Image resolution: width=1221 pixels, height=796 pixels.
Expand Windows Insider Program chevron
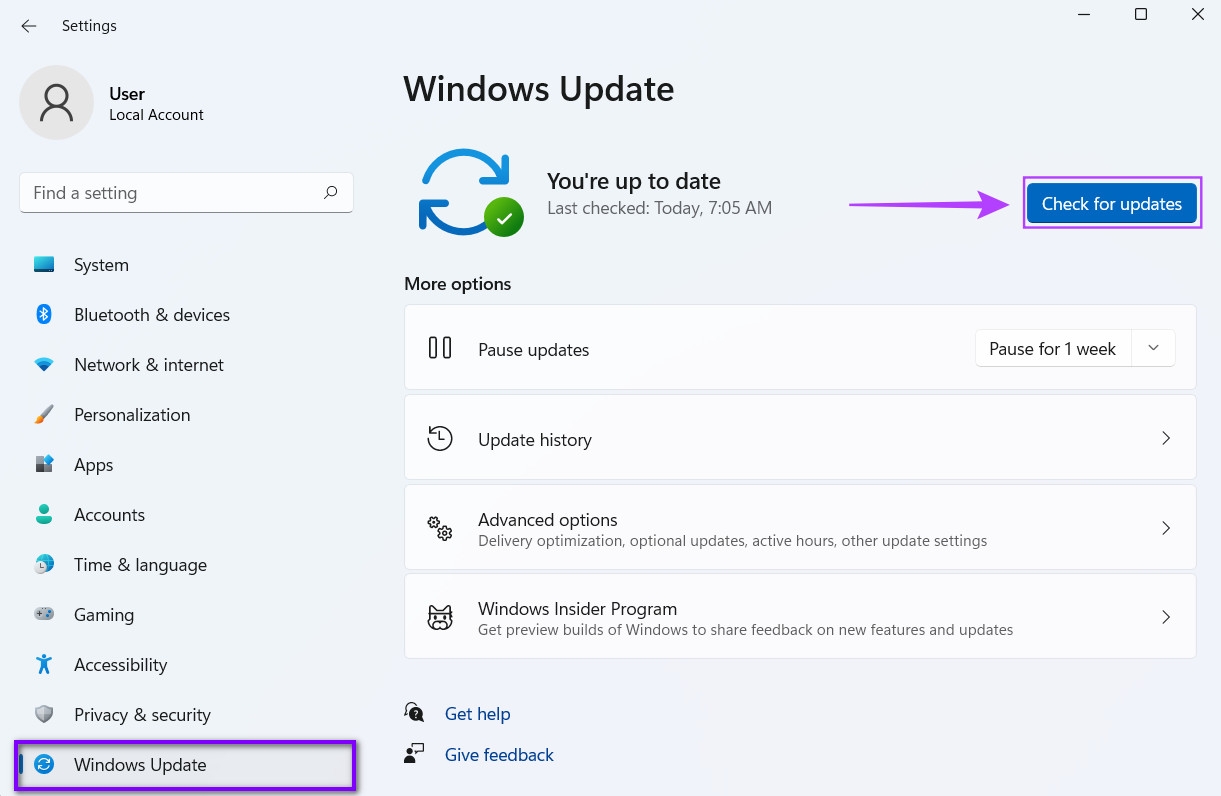(x=1166, y=617)
